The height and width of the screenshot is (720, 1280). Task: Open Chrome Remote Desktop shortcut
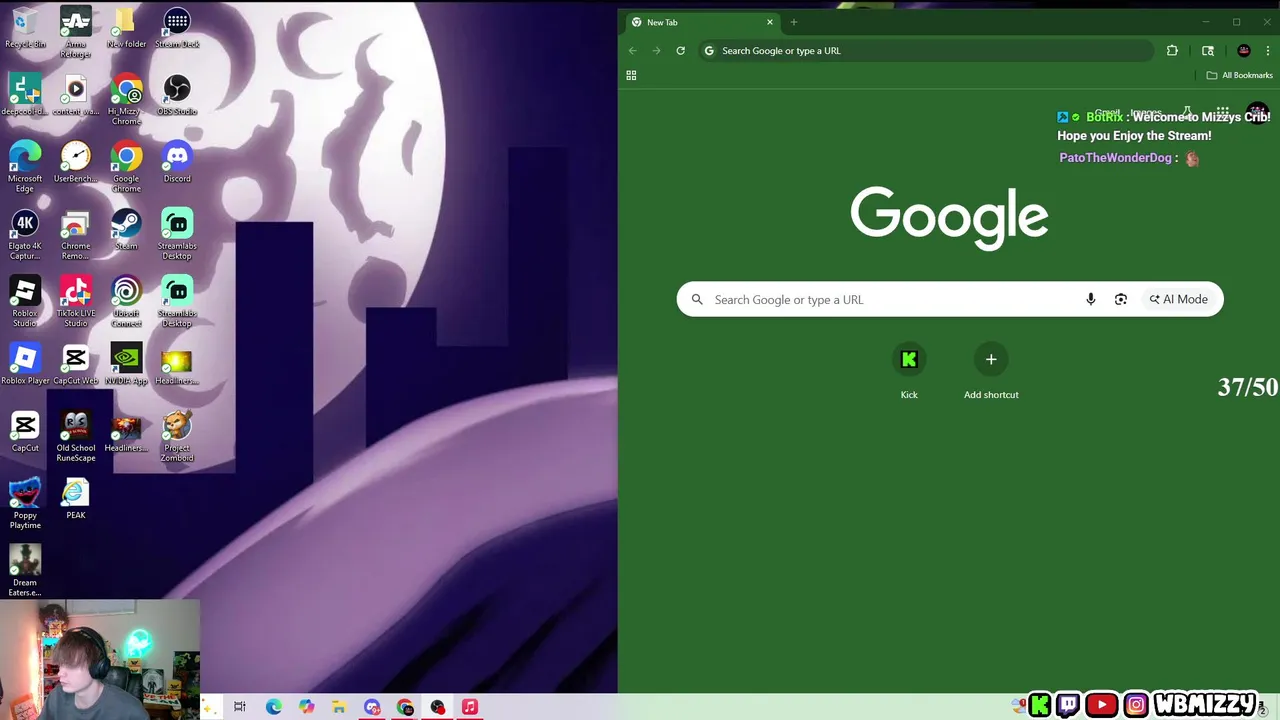(76, 235)
